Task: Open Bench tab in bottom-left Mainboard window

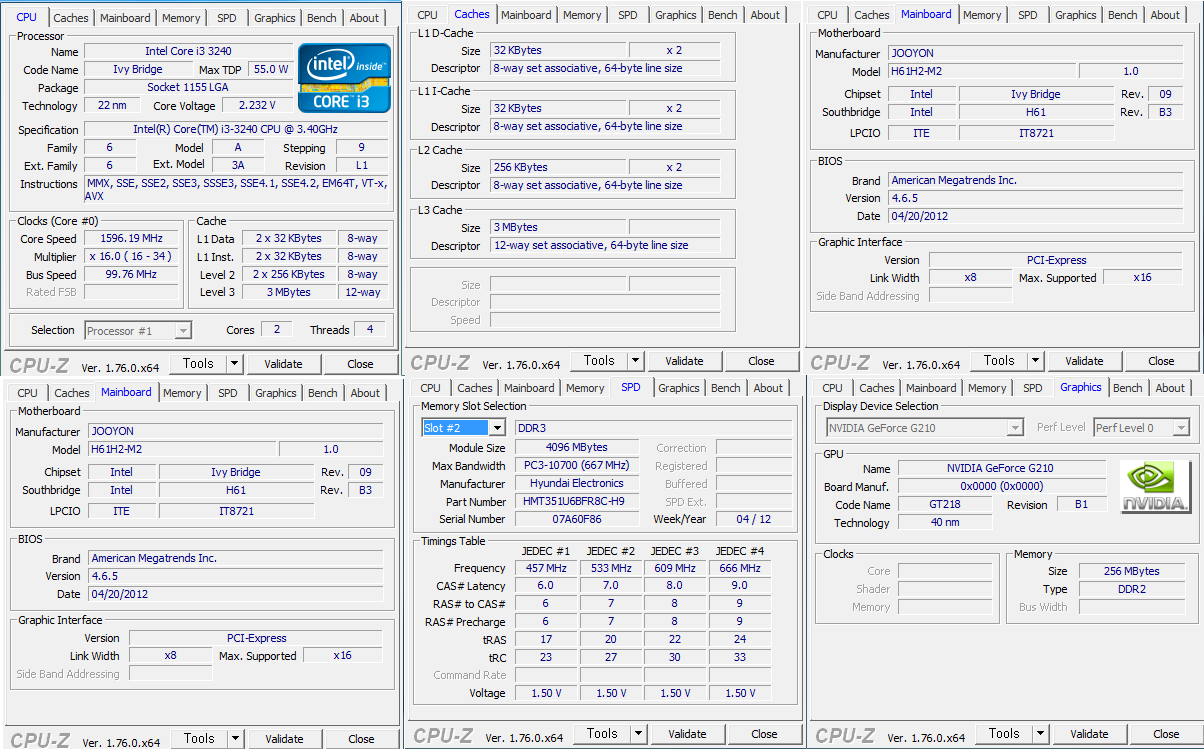Action: 323,393
